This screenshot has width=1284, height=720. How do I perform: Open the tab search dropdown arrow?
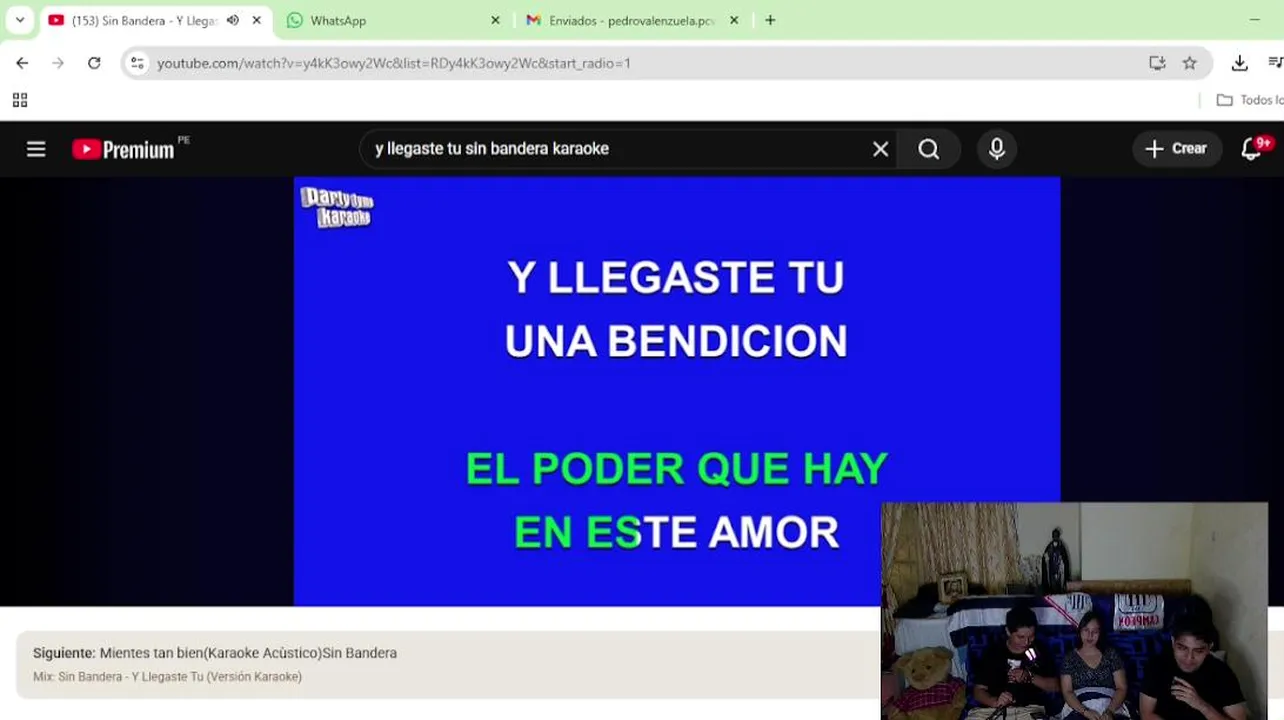tap(19, 20)
